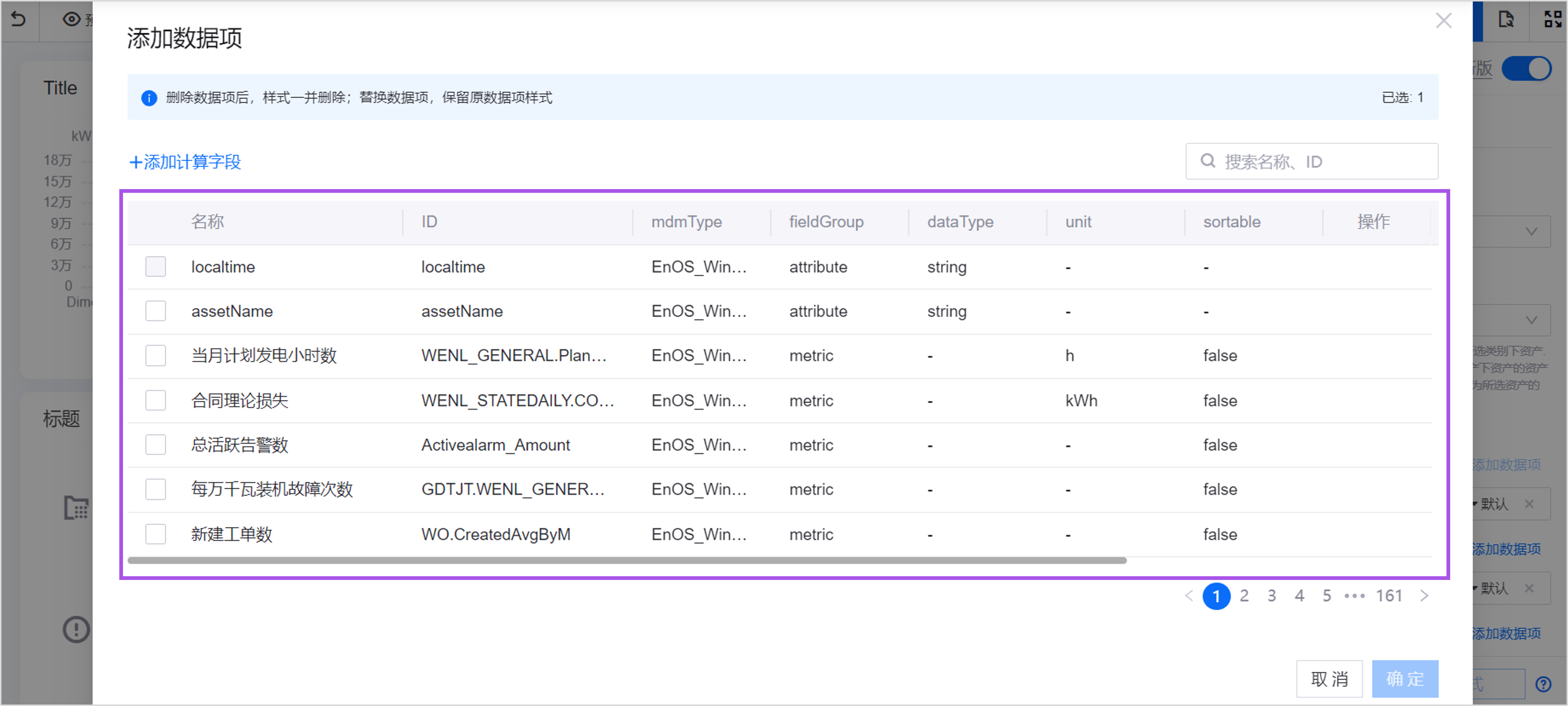Tick checkbox for 总活跃告警数 row
Image resolution: width=1568 pixels, height=706 pixels.
point(156,445)
